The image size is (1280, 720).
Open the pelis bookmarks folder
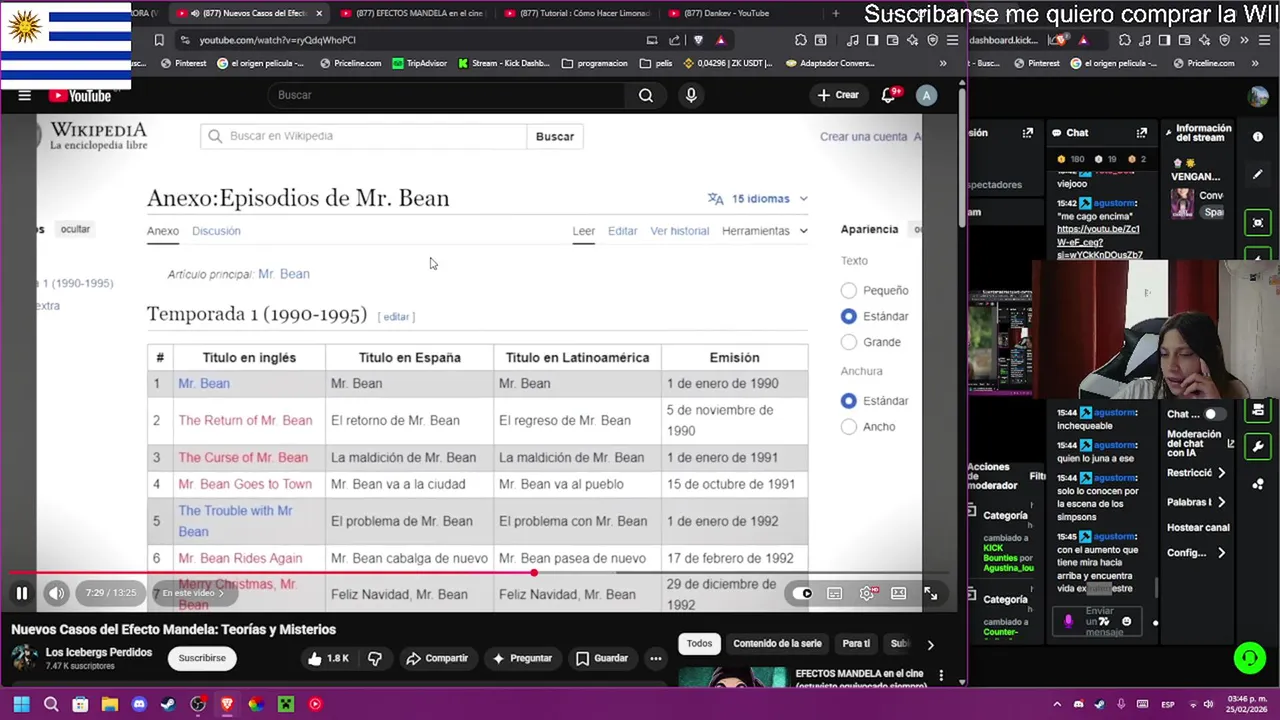pyautogui.click(x=656, y=63)
